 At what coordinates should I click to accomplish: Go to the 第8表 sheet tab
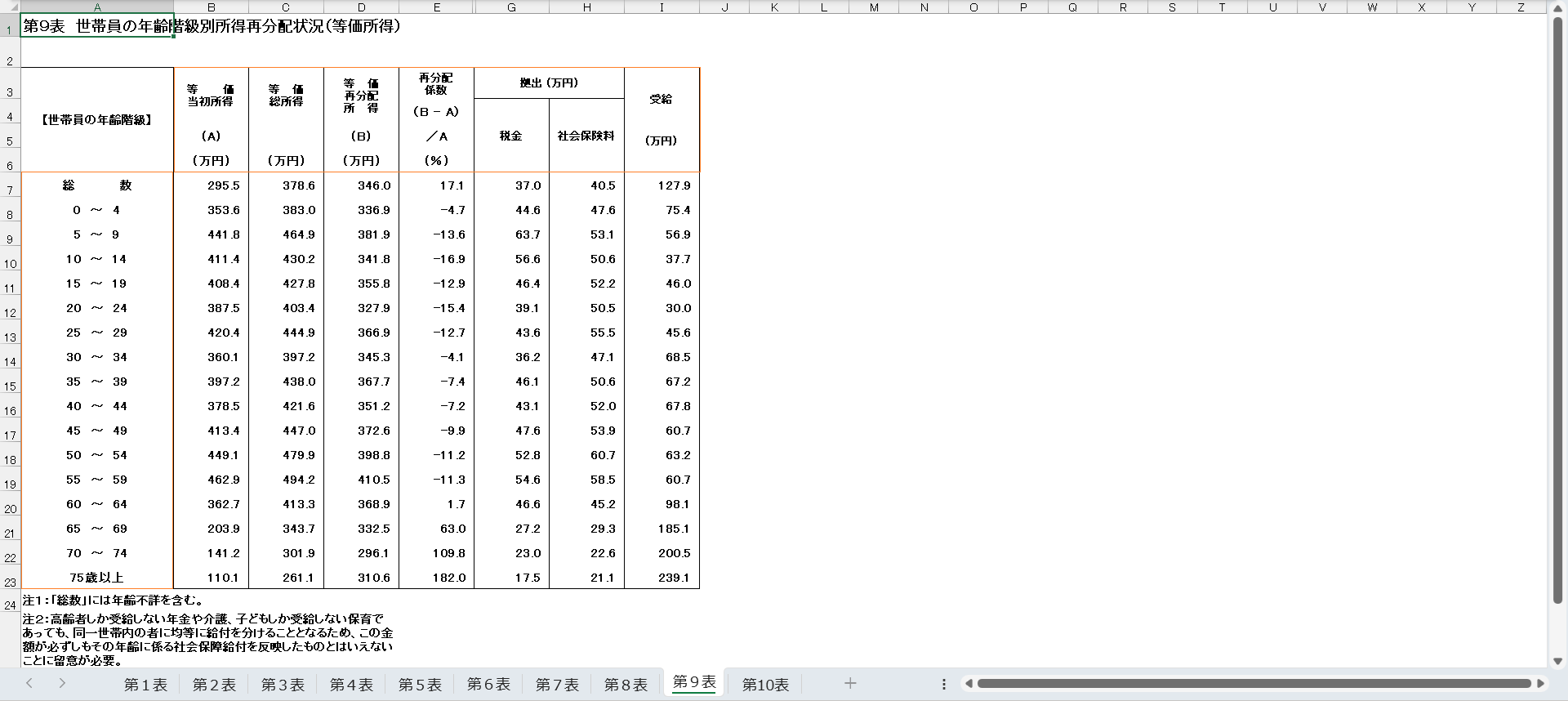(626, 685)
